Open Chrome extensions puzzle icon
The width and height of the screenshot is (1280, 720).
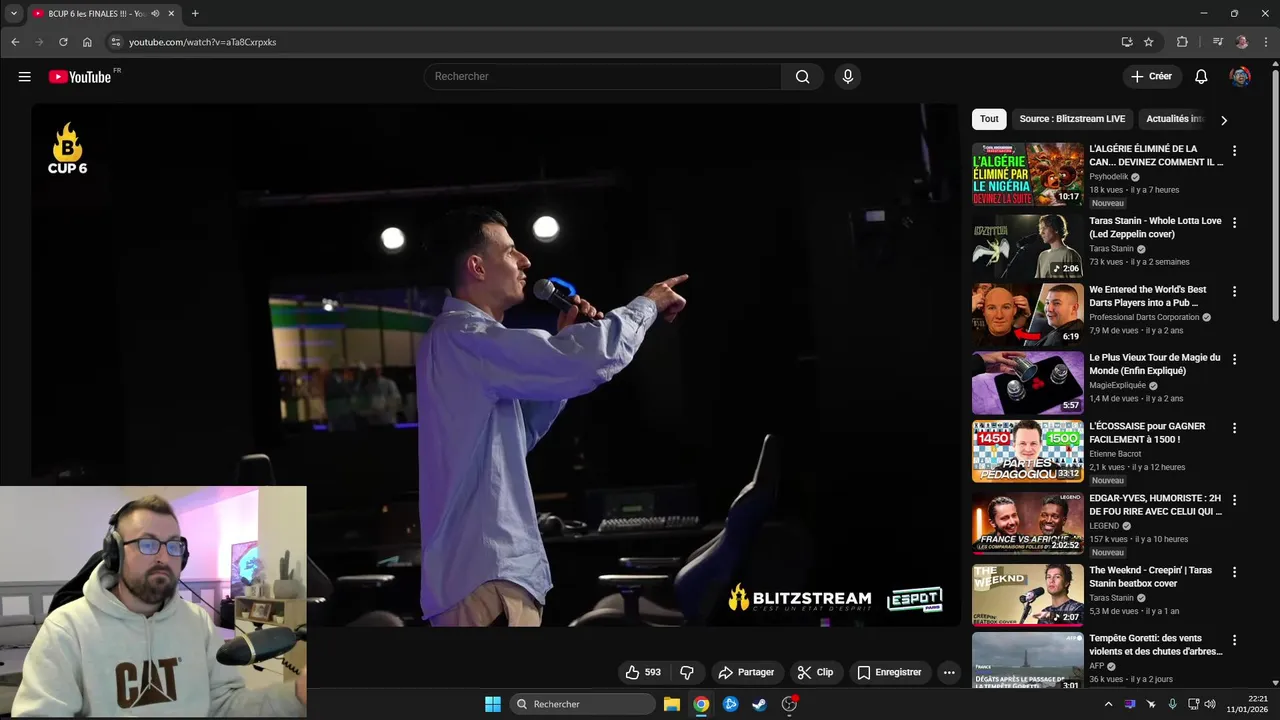click(x=1182, y=42)
